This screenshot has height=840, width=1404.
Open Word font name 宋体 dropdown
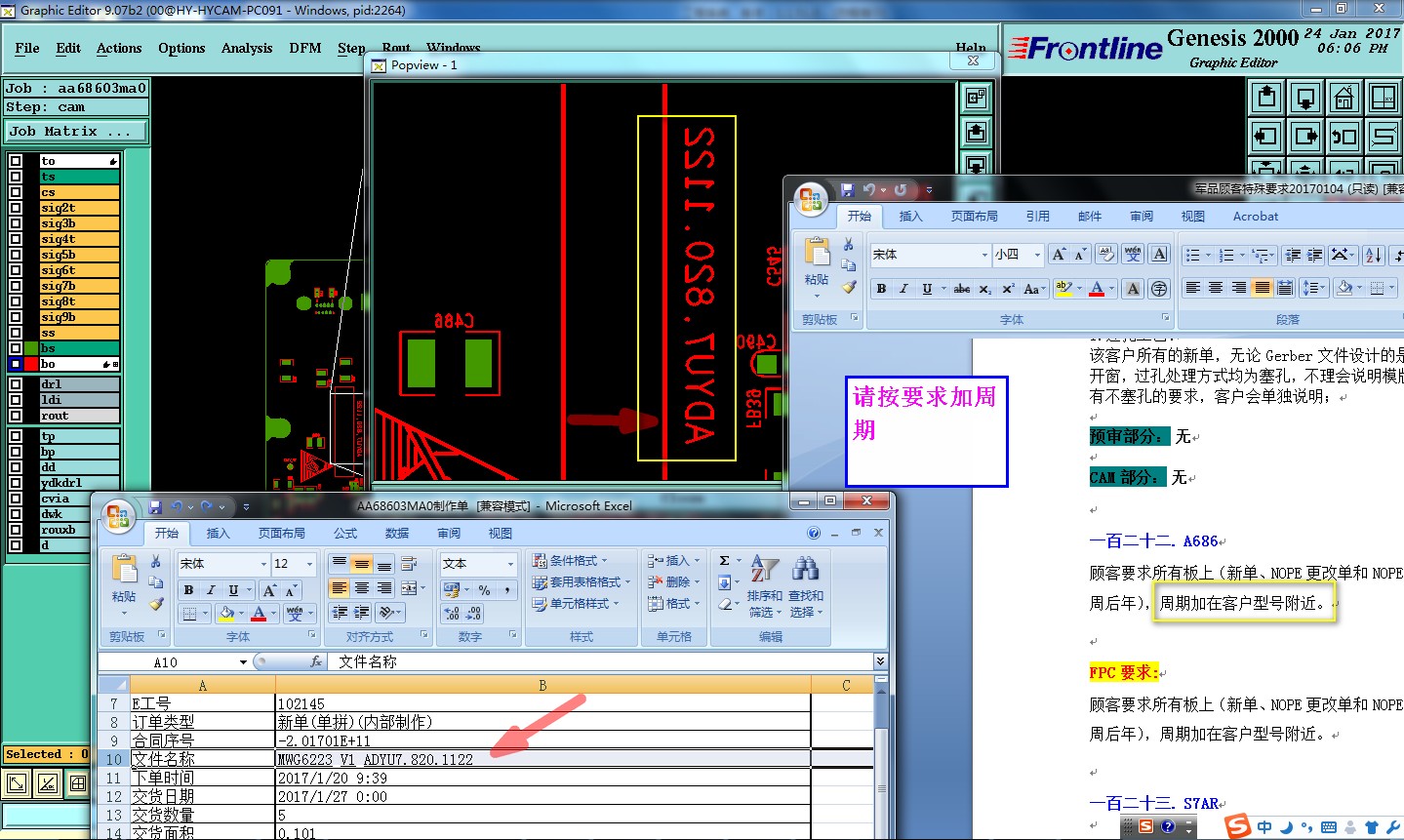coord(984,255)
